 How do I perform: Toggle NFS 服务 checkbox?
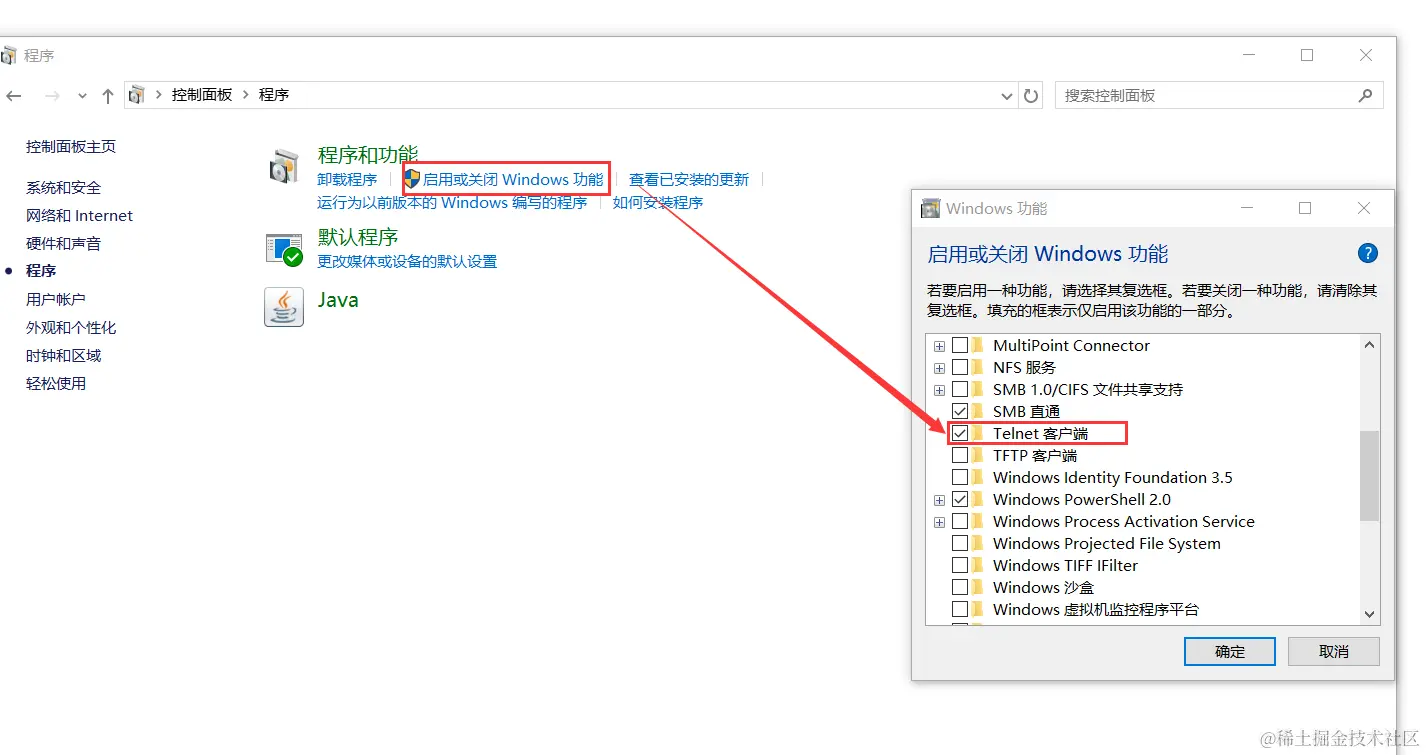960,367
